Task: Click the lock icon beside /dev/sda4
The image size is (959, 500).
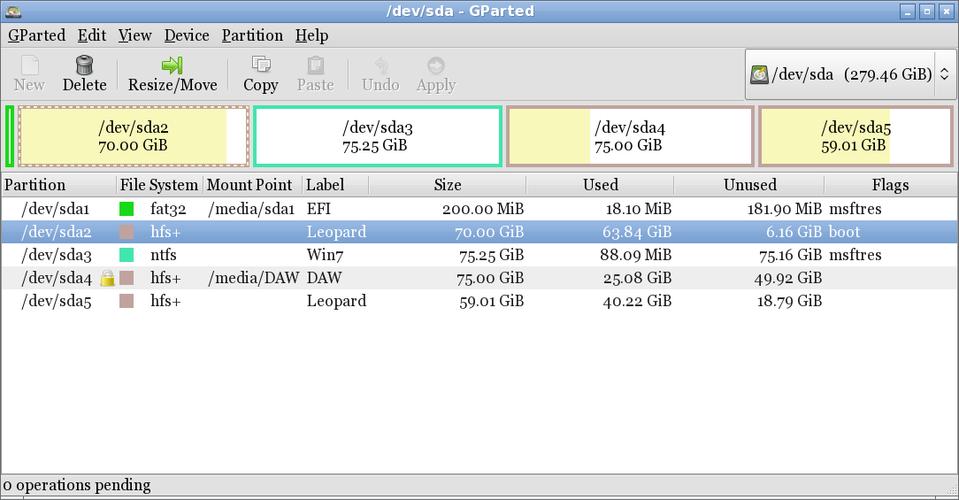Action: (x=107, y=278)
